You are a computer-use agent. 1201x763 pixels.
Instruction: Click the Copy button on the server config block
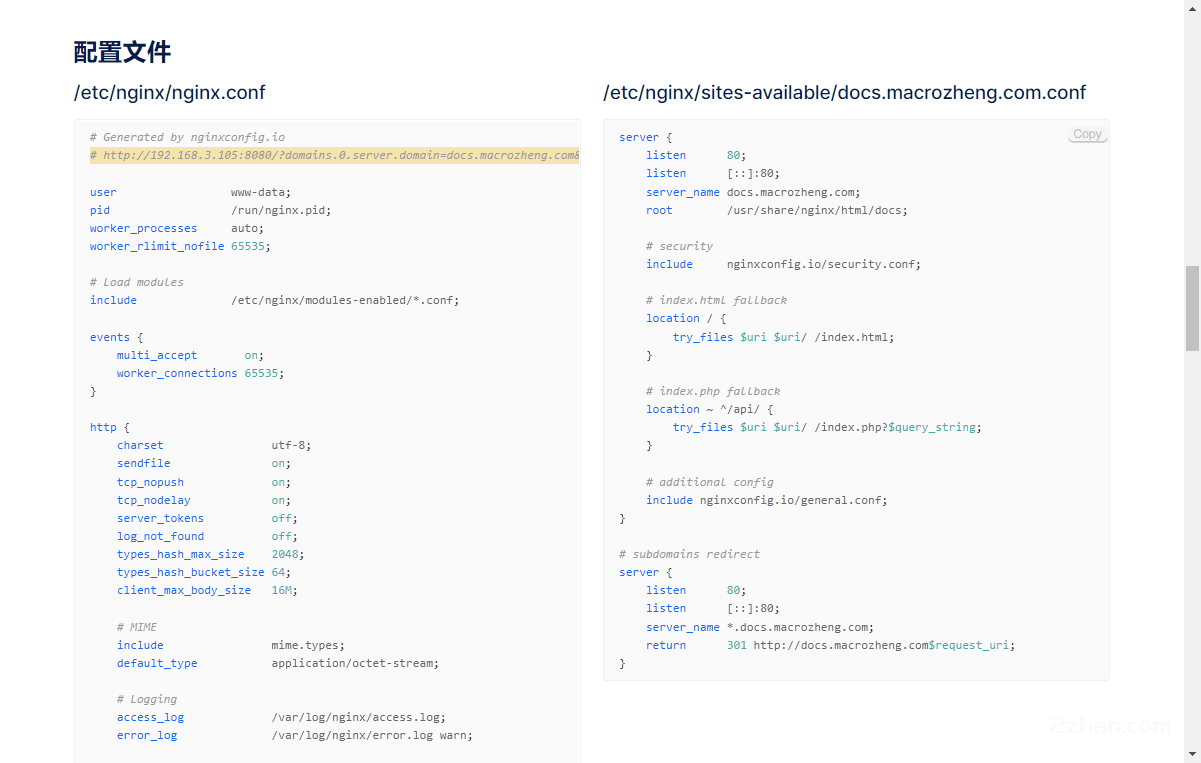[1087, 134]
